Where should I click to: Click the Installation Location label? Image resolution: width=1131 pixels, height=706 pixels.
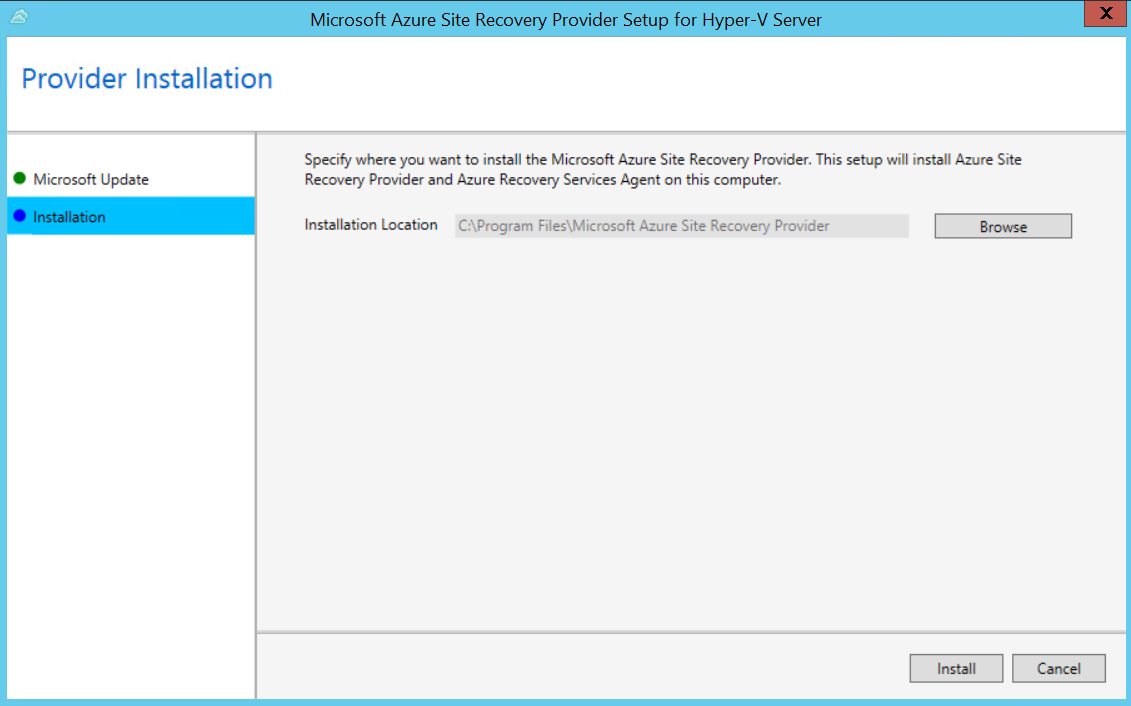coord(371,225)
